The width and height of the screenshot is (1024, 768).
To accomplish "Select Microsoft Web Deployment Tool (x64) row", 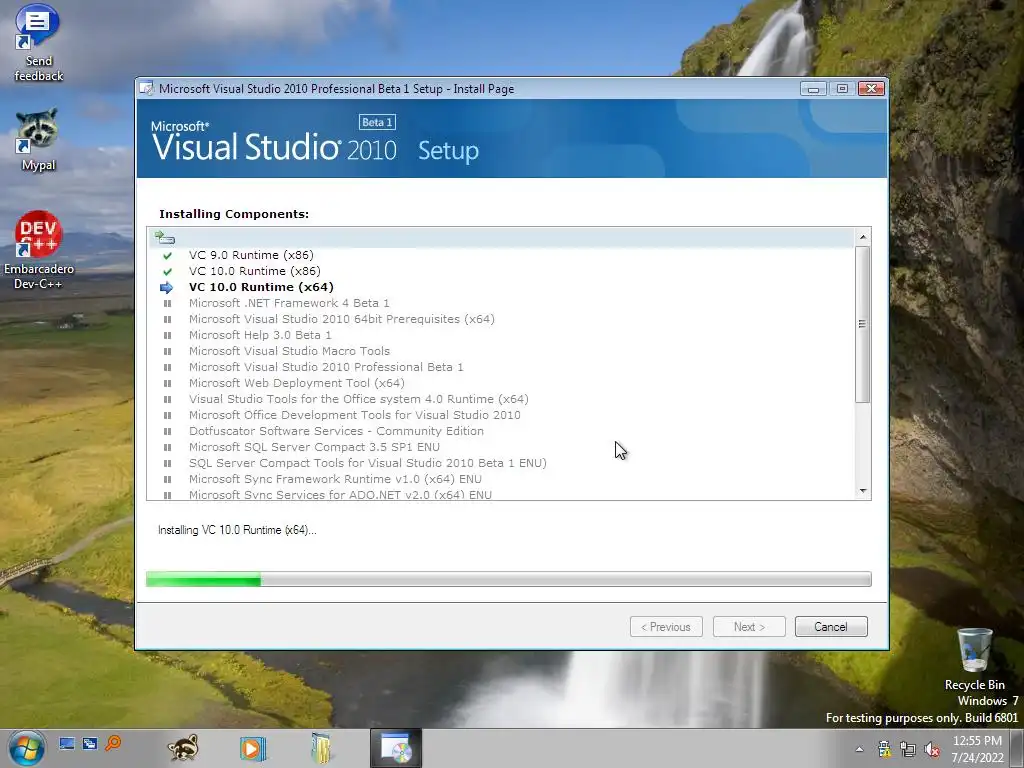I will (296, 383).
